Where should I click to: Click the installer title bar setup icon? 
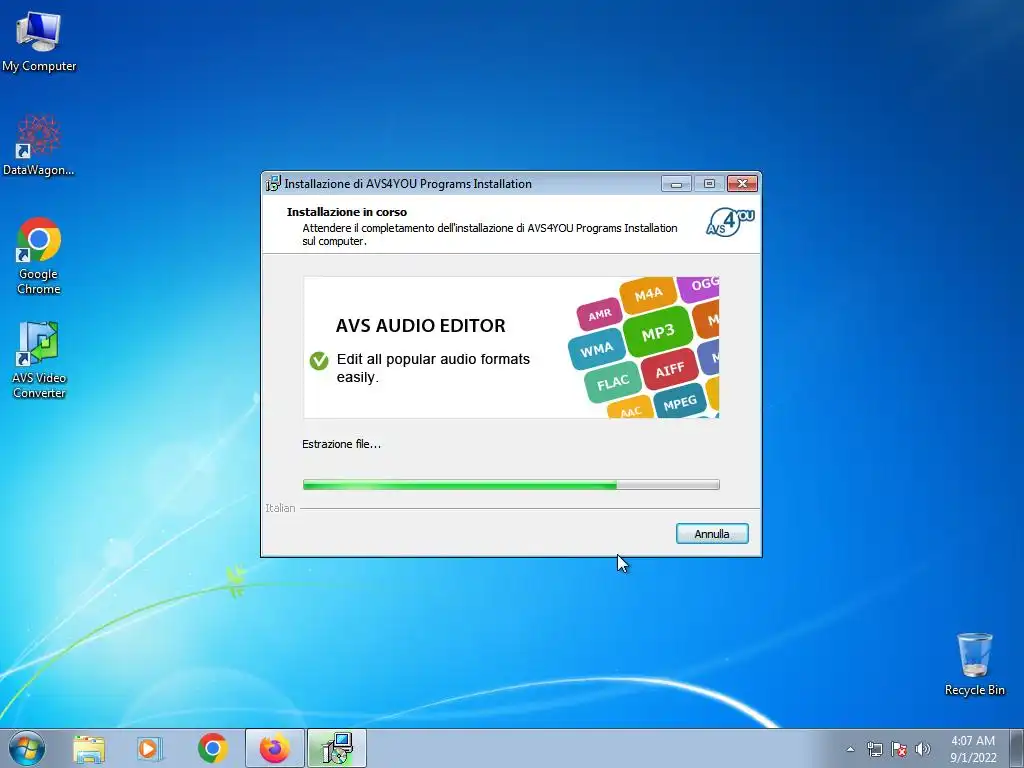[x=273, y=184]
